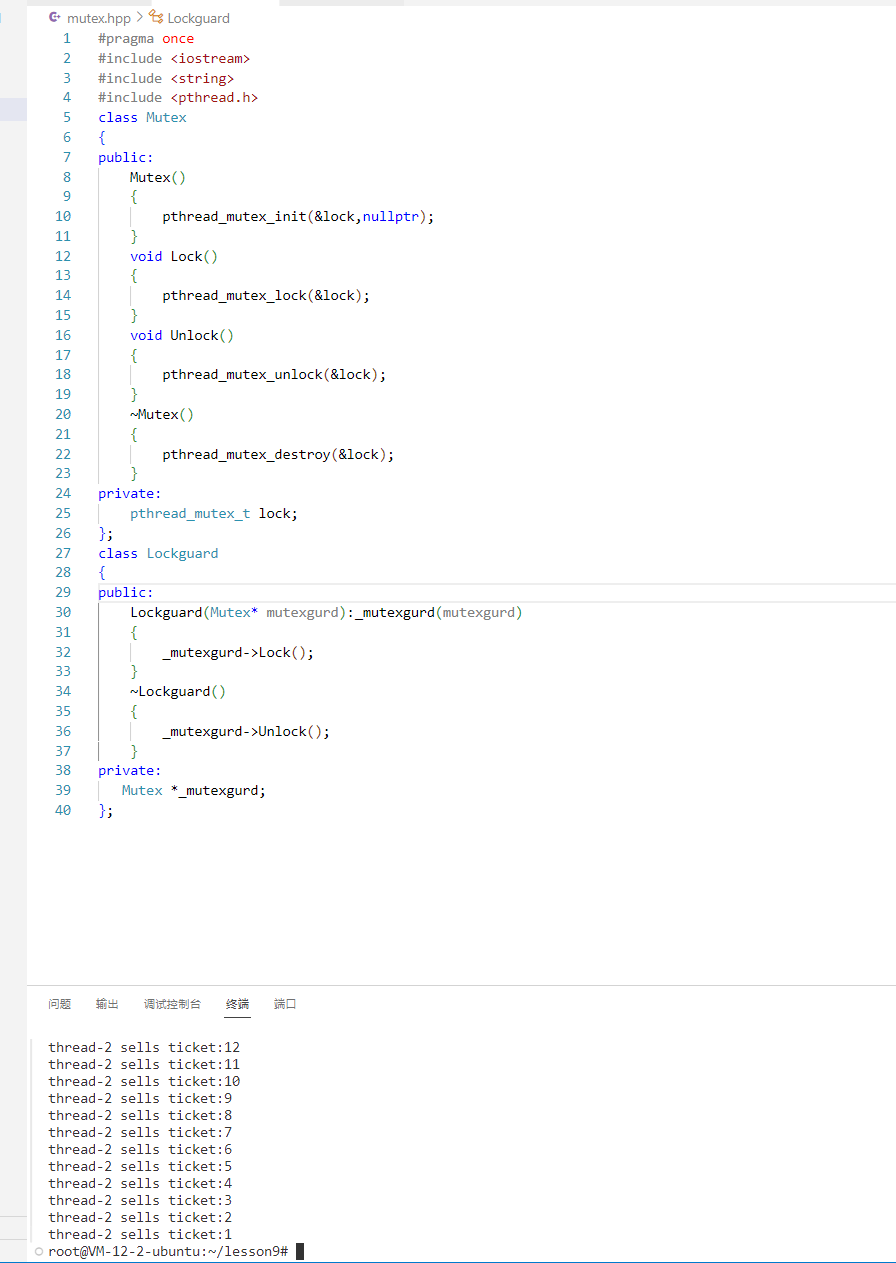The width and height of the screenshot is (896, 1263).
Task: Click terminal line 'thread-2 sells ticket:5'
Action: [x=140, y=1167]
